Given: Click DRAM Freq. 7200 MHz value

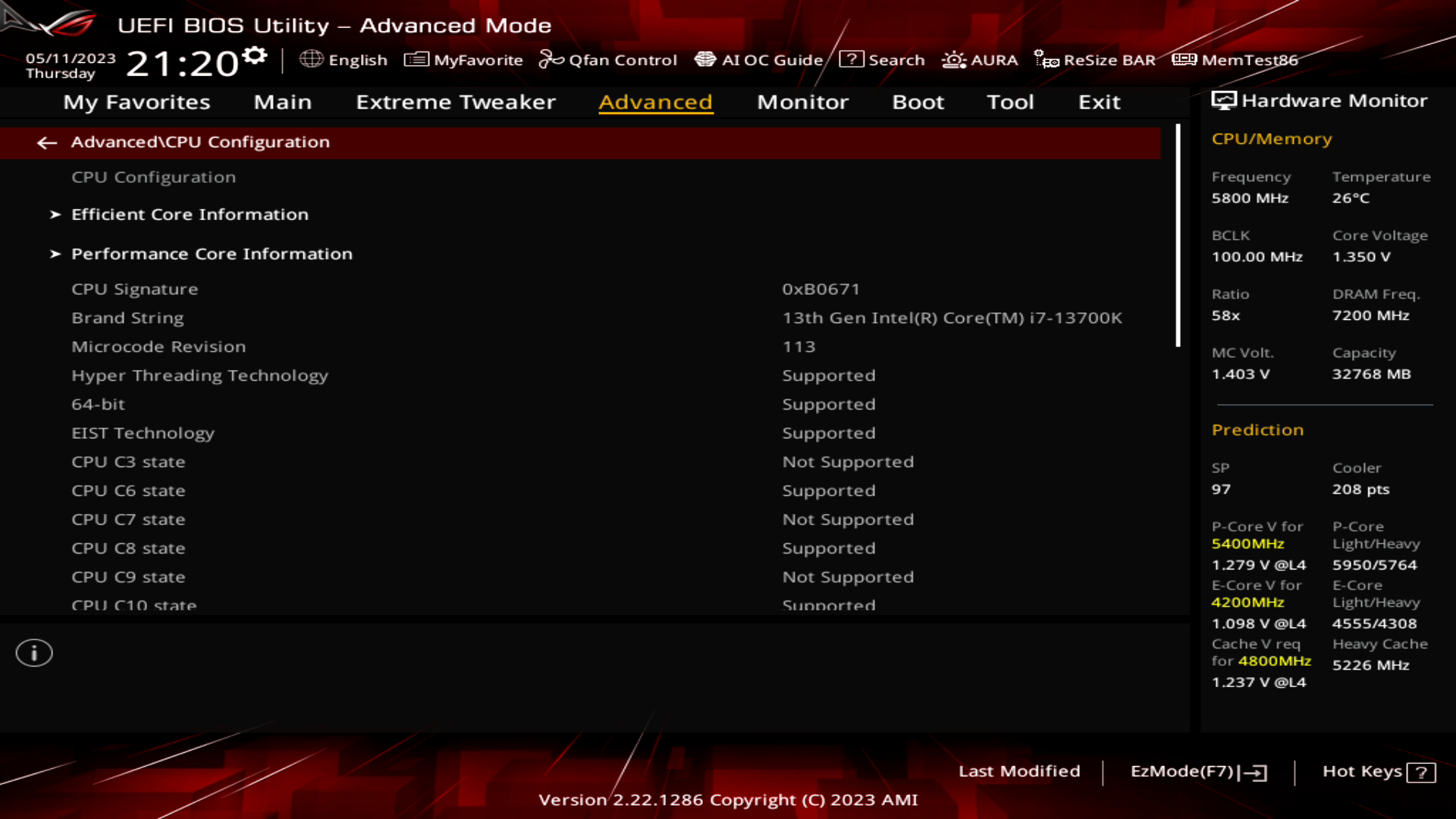Looking at the screenshot, I should click(x=1370, y=315).
